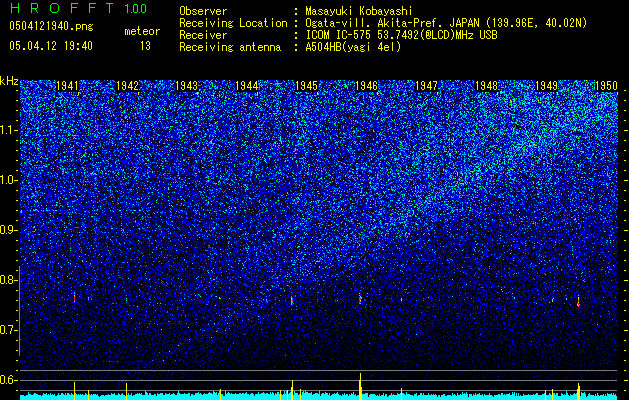Click the 1949 time marker
Viewport: 629px width, 400px height.
coord(546,86)
